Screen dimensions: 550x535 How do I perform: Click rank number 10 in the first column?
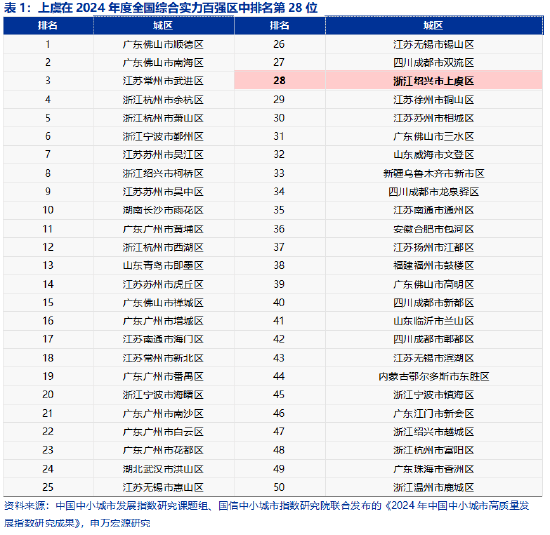pos(48,210)
